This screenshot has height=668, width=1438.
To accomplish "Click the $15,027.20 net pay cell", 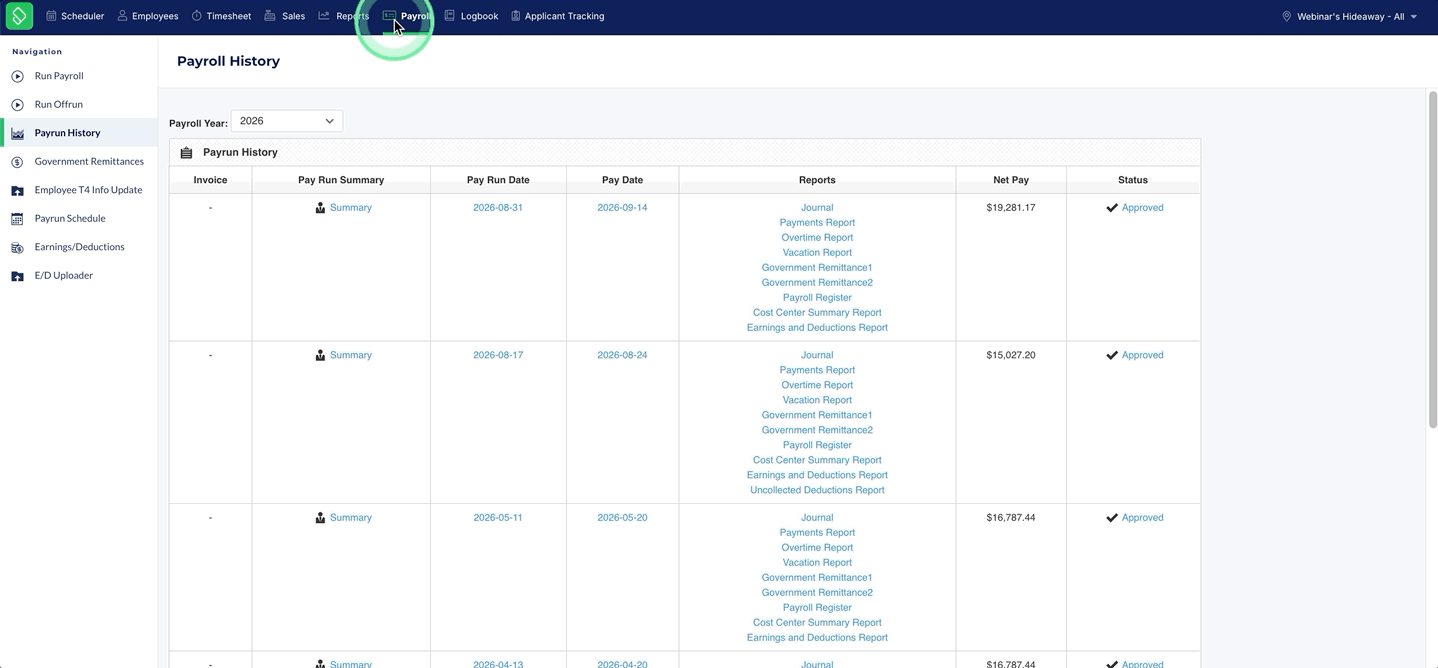I will (x=1011, y=355).
